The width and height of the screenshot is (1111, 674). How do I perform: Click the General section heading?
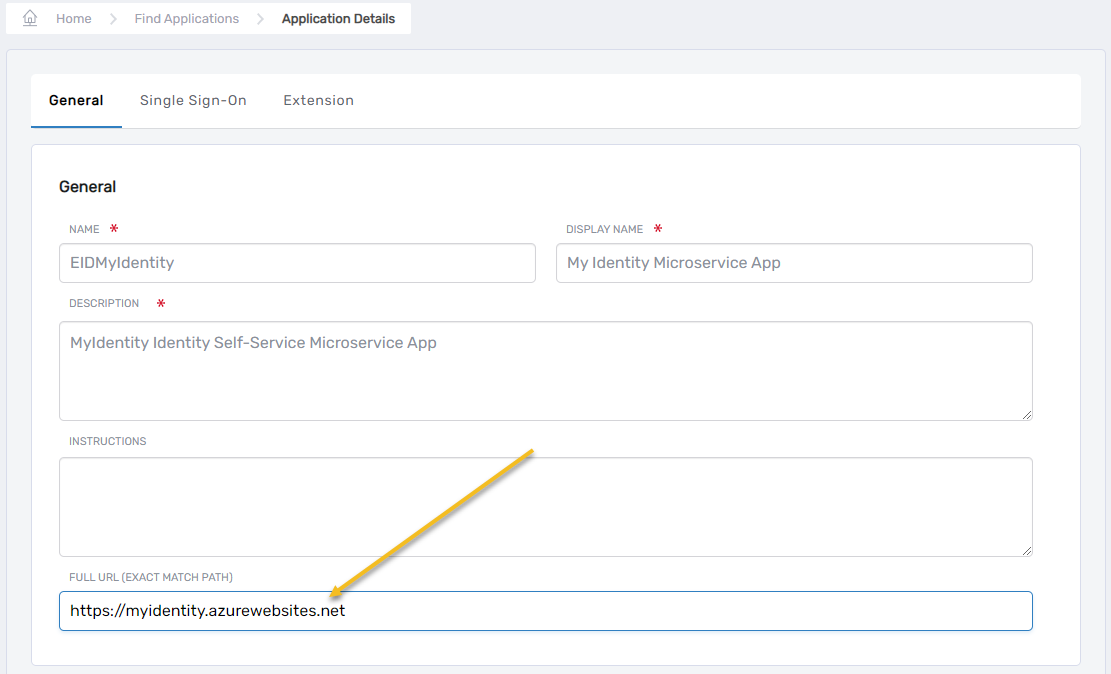[x=88, y=187]
